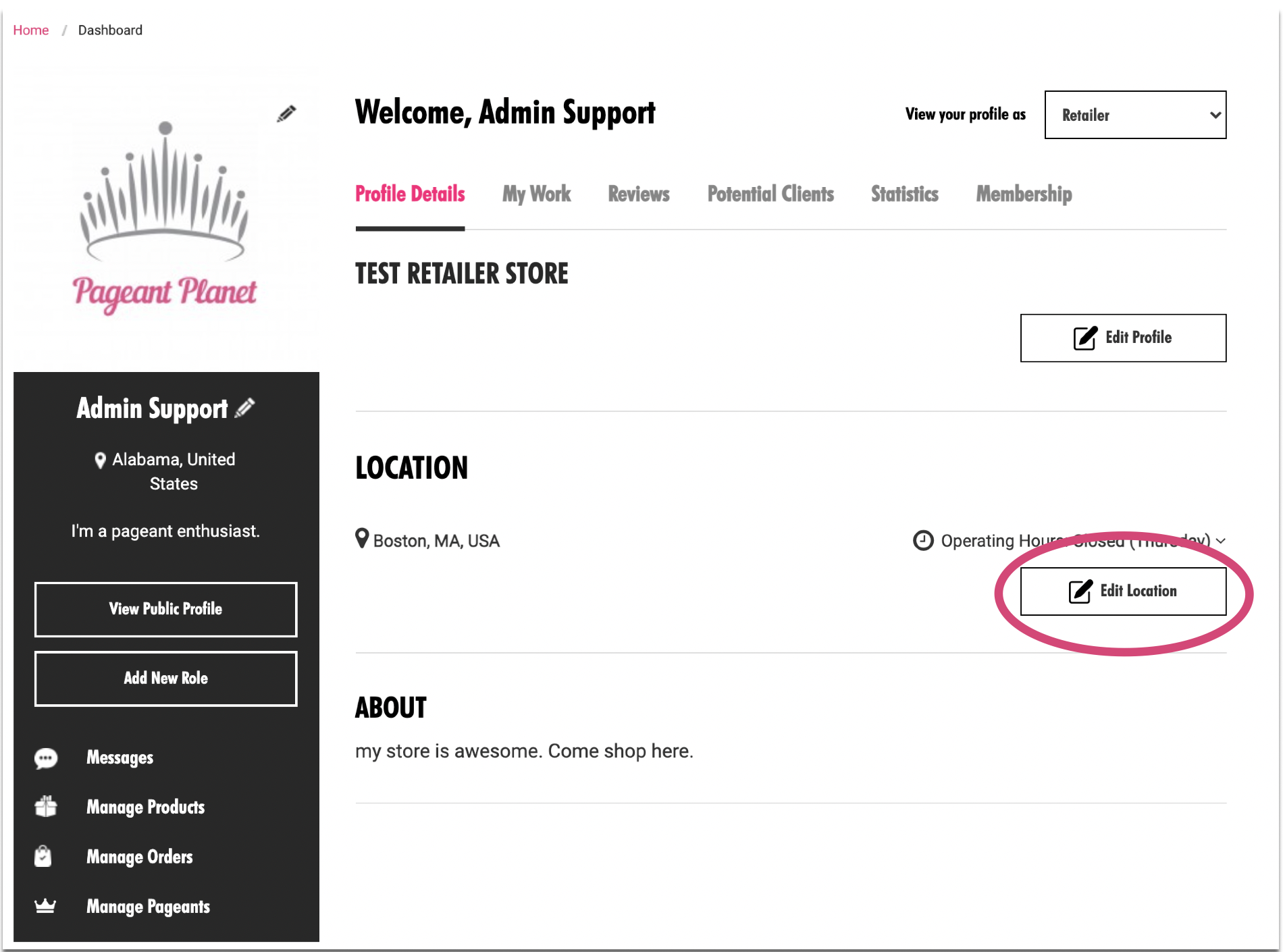Follow the Home breadcrumb link

click(31, 30)
